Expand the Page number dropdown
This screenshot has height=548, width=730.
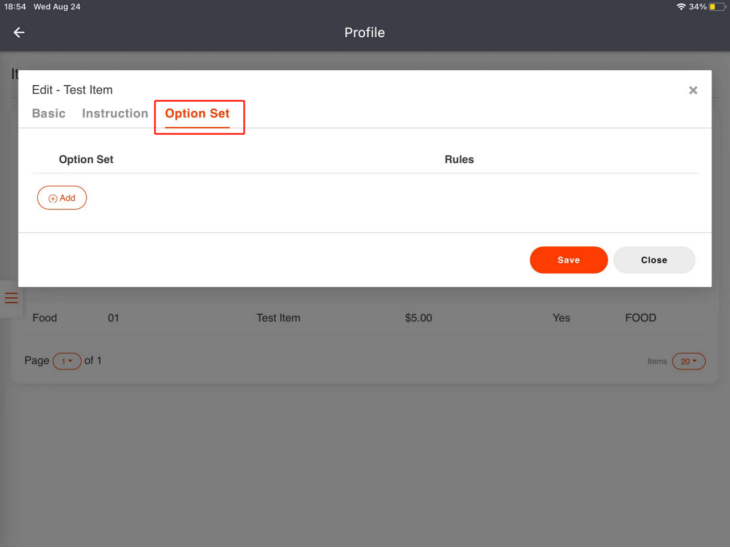67,361
